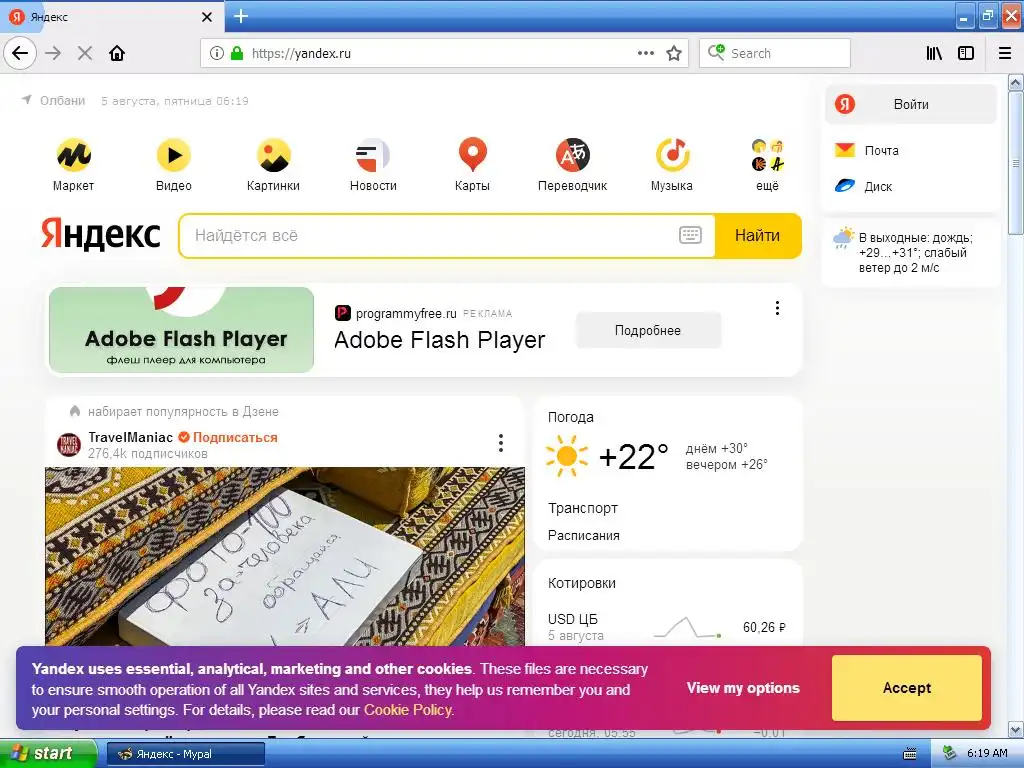Click View my options in cookie banner
Image resolution: width=1024 pixels, height=768 pixels.
743,688
